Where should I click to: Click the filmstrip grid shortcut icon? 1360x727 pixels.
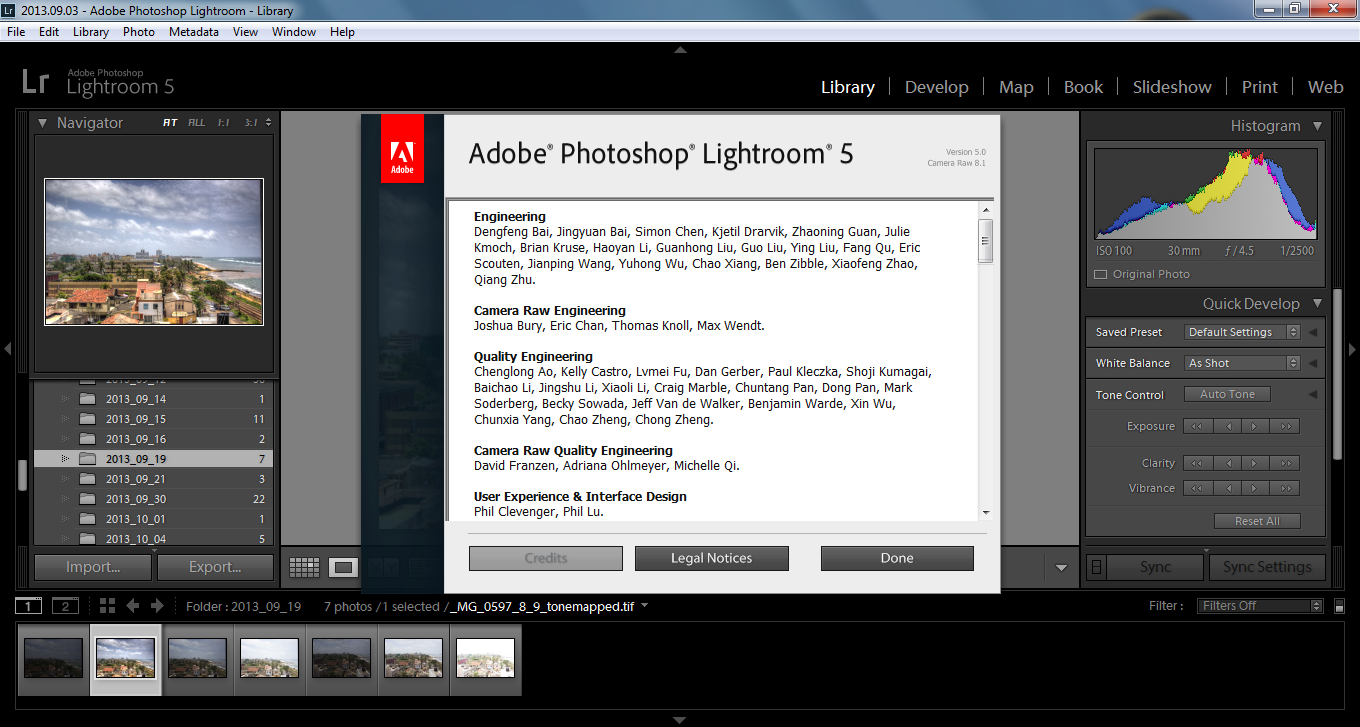coord(107,606)
